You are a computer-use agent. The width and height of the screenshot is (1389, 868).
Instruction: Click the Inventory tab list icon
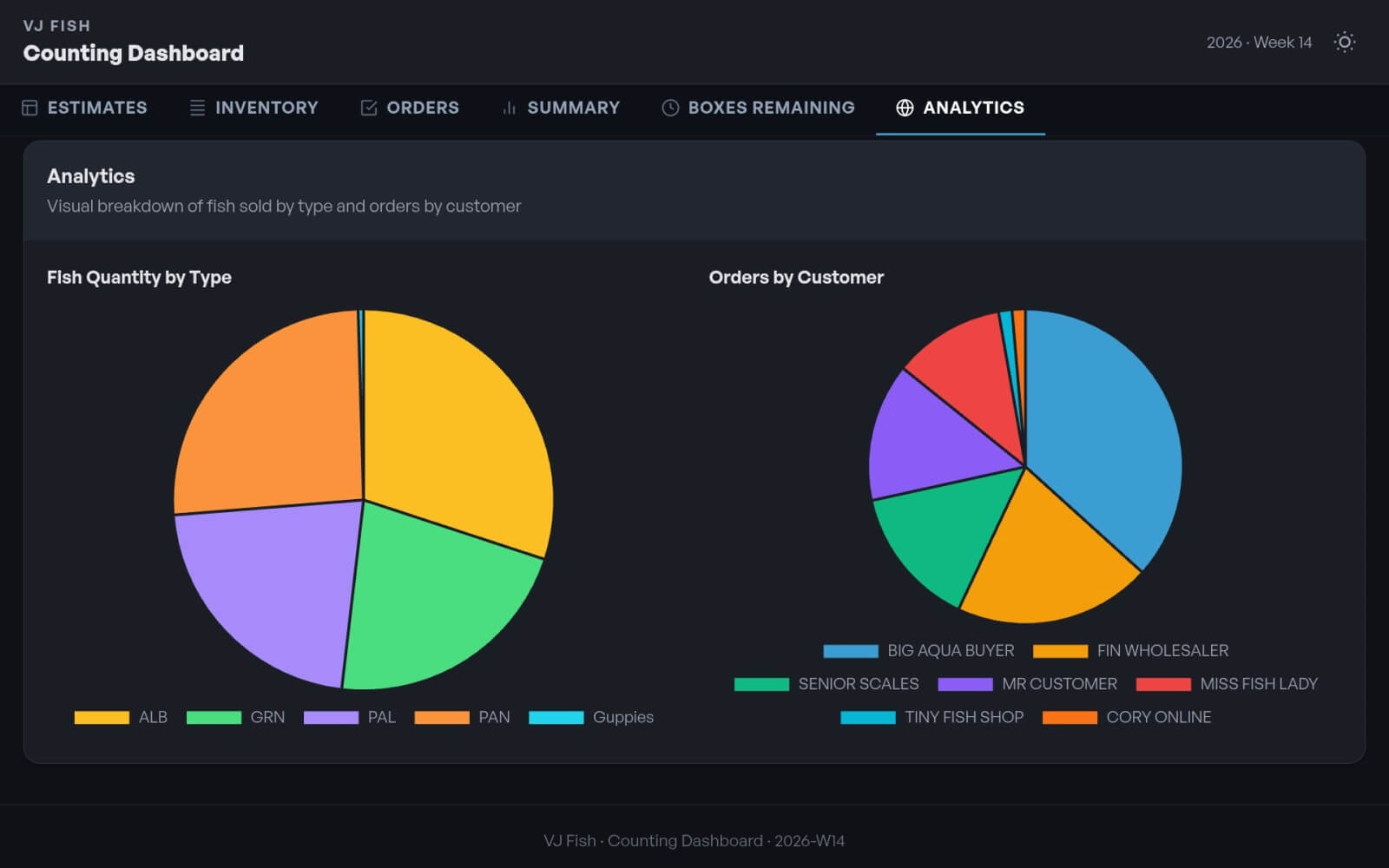coord(197,108)
